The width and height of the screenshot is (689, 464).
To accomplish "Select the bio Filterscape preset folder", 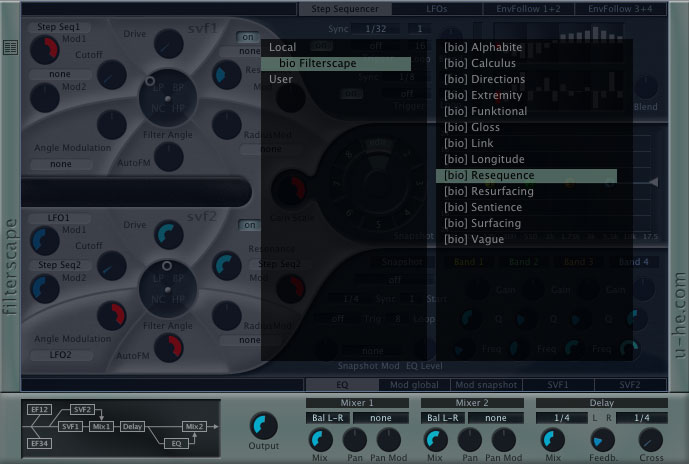I will click(x=336, y=63).
